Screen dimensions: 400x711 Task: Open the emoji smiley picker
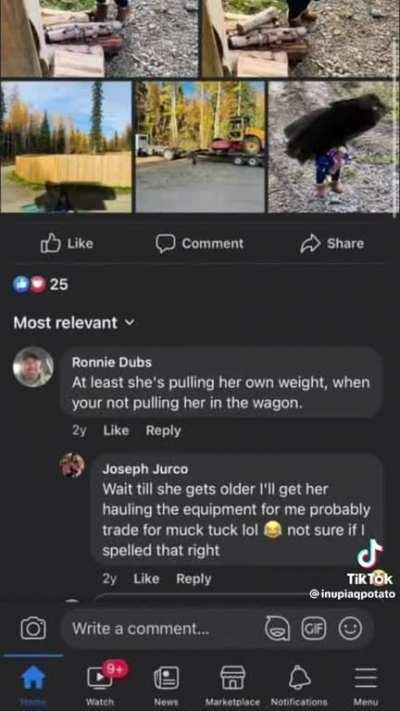coord(350,629)
